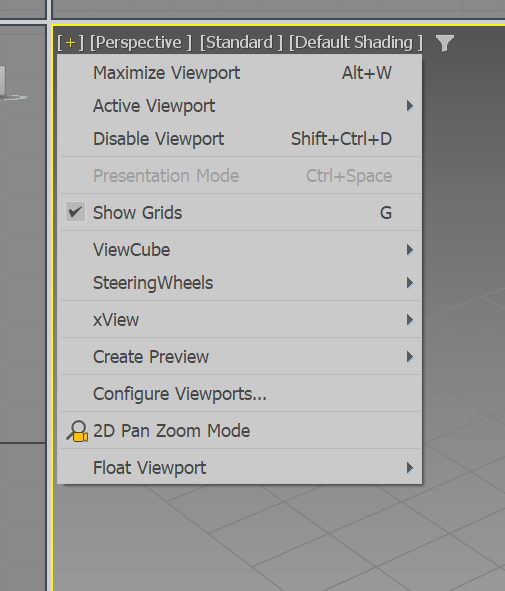Expand the Active Viewport submenu arrow
Screen dimensions: 505x591
pos(410,106)
